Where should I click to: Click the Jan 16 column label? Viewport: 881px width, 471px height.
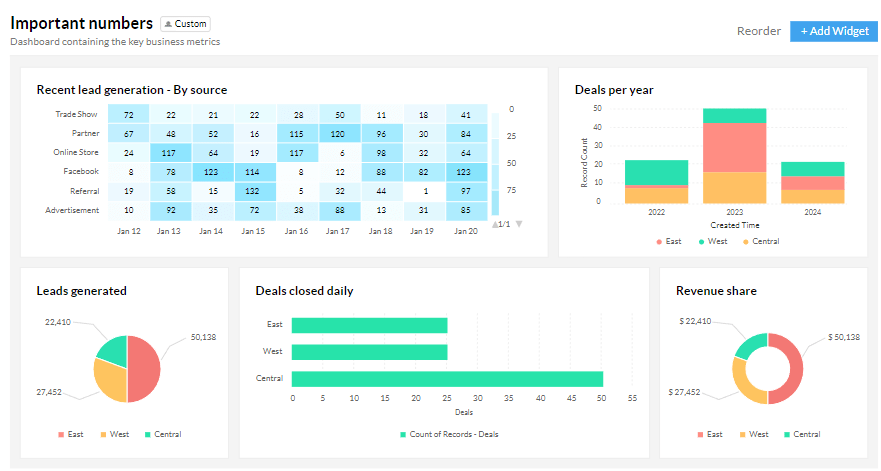(296, 231)
